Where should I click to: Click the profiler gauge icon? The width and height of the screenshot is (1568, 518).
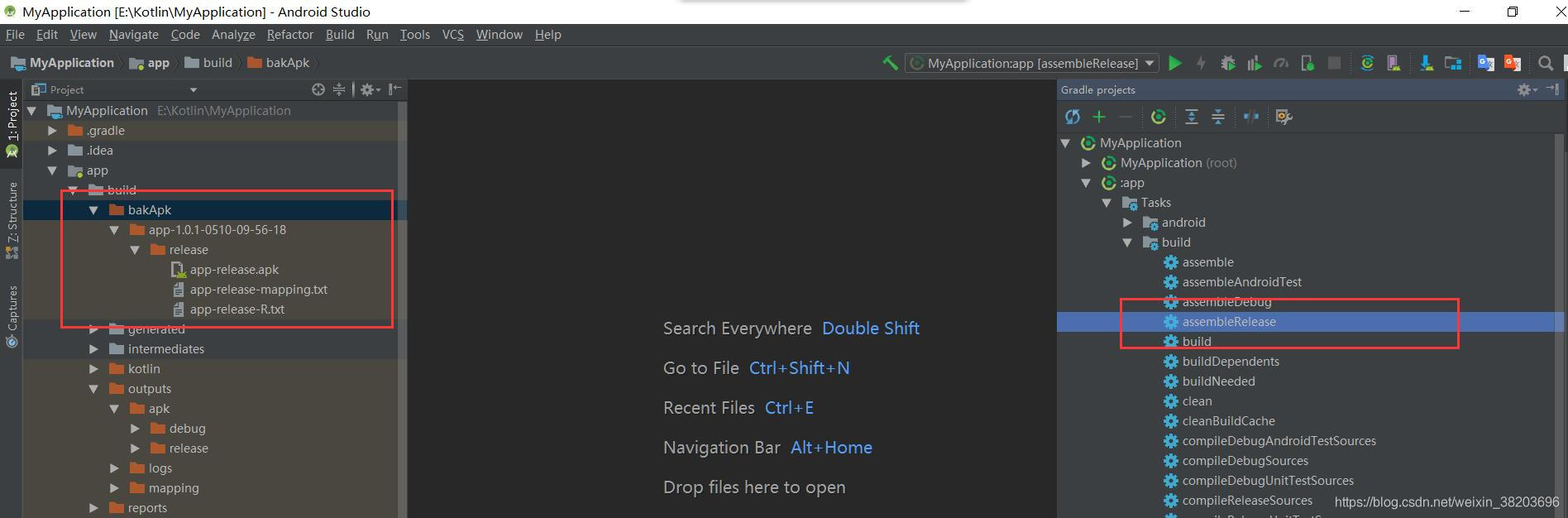pyautogui.click(x=1281, y=63)
